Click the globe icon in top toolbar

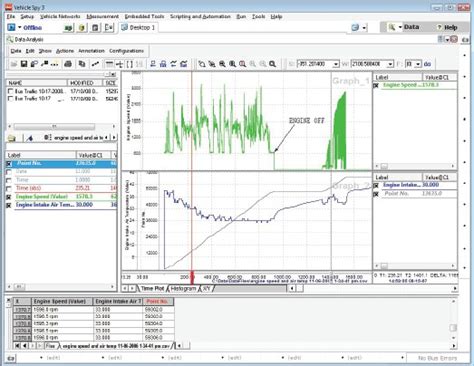click(355, 28)
